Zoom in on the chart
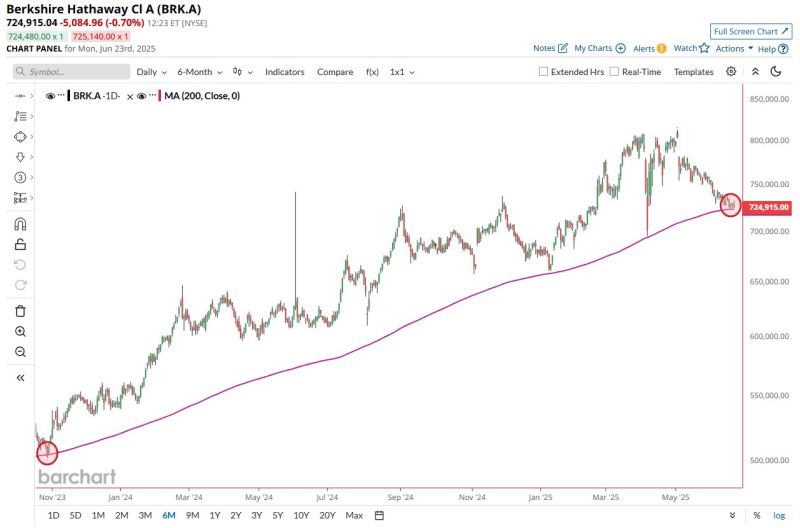Screen dimensions: 800x528 [20, 331]
